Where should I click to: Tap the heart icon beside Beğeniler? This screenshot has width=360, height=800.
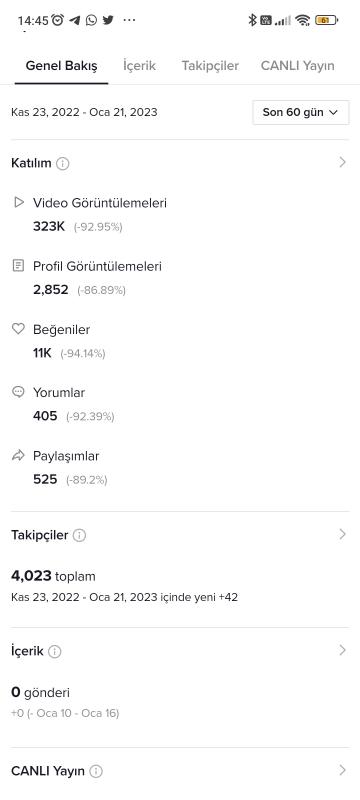pos(18,329)
